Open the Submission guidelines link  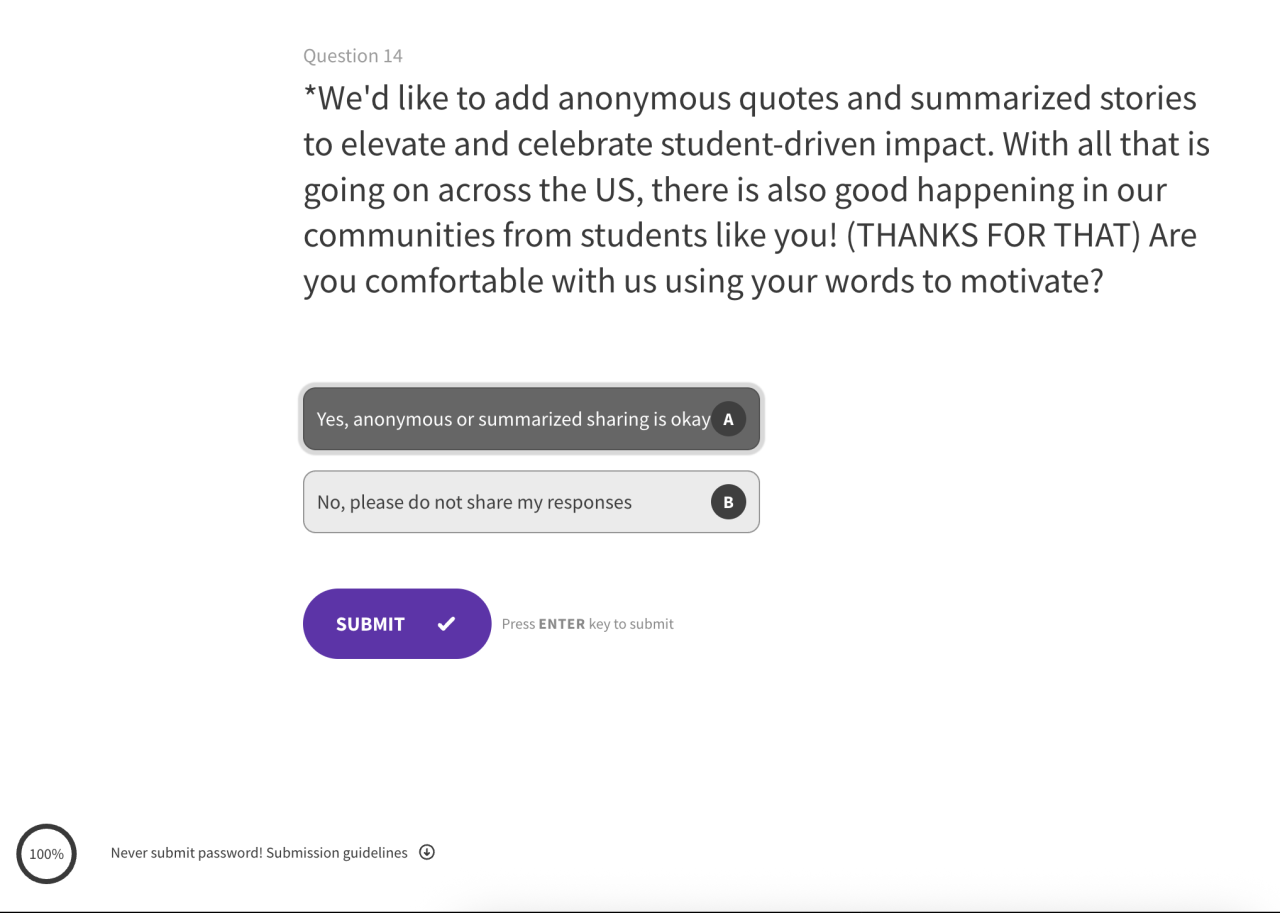(x=337, y=853)
